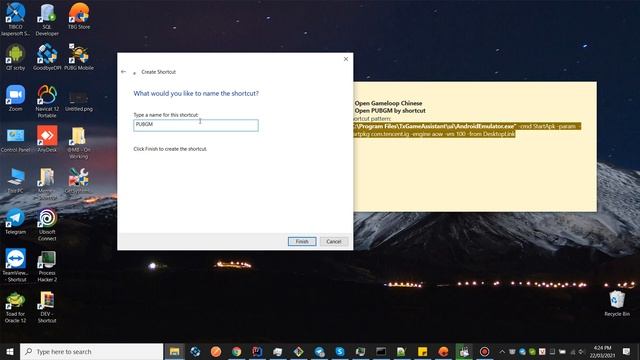The image size is (640, 360).
Task: Select the DEV - Shortcut desktop icon
Action: [x=47, y=307]
